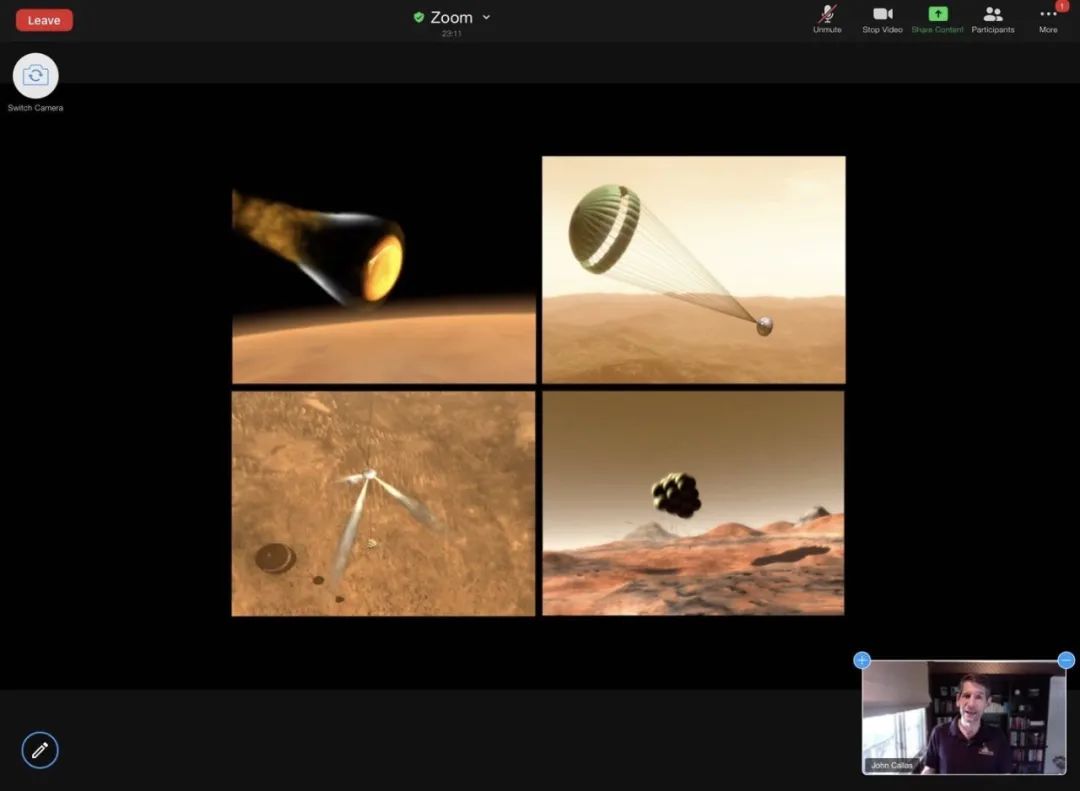Click the atmospheric entry fireball image
The image size is (1080, 791).
click(384, 269)
